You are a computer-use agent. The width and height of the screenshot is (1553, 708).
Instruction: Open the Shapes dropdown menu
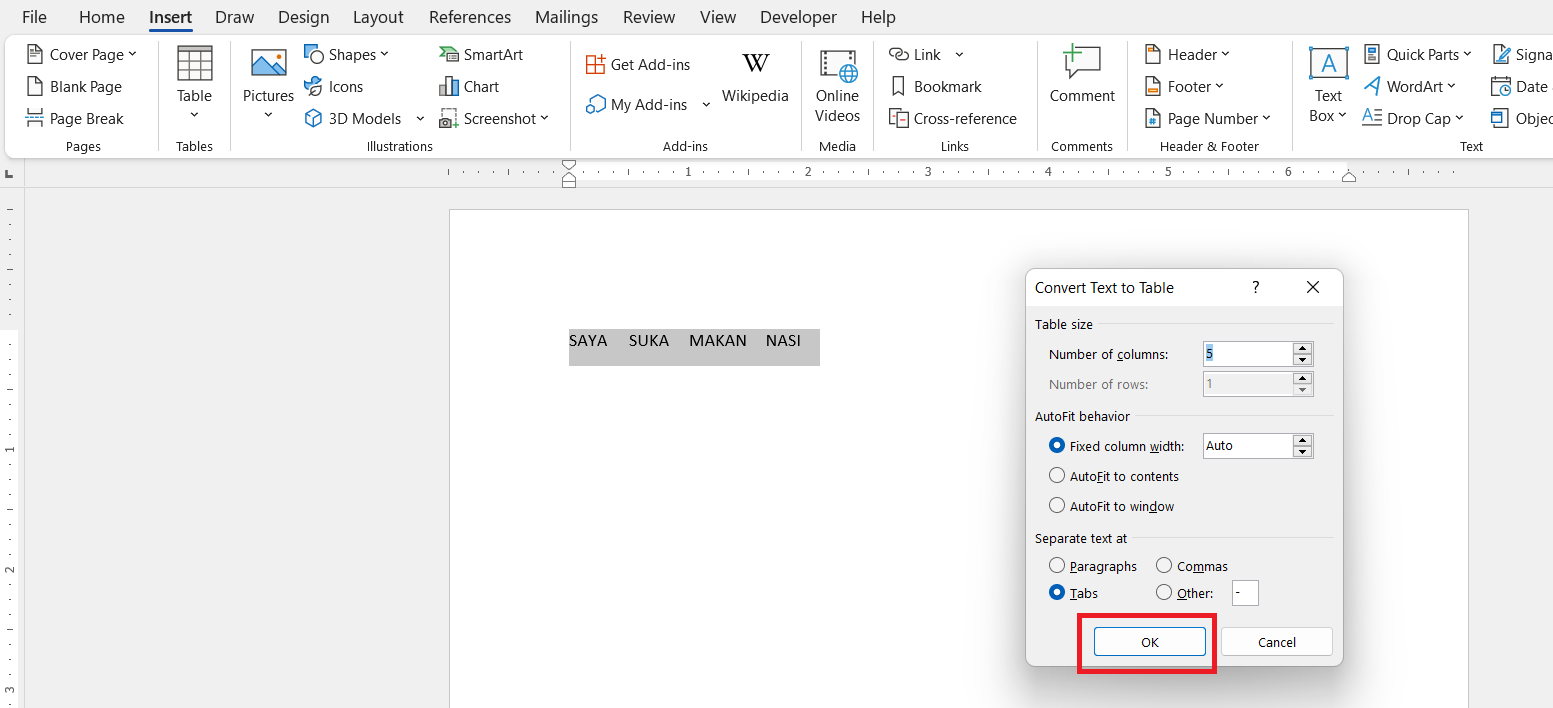pyautogui.click(x=346, y=55)
